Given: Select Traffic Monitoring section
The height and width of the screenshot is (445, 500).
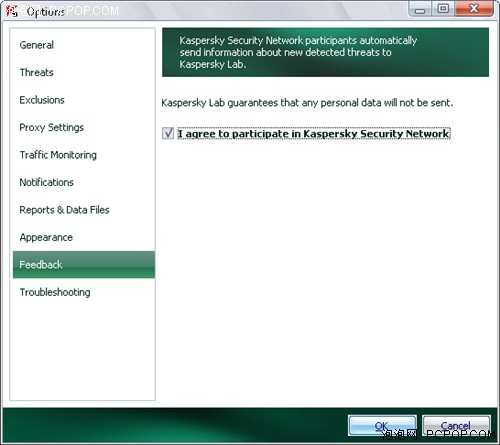Looking at the screenshot, I should pyautogui.click(x=58, y=155).
